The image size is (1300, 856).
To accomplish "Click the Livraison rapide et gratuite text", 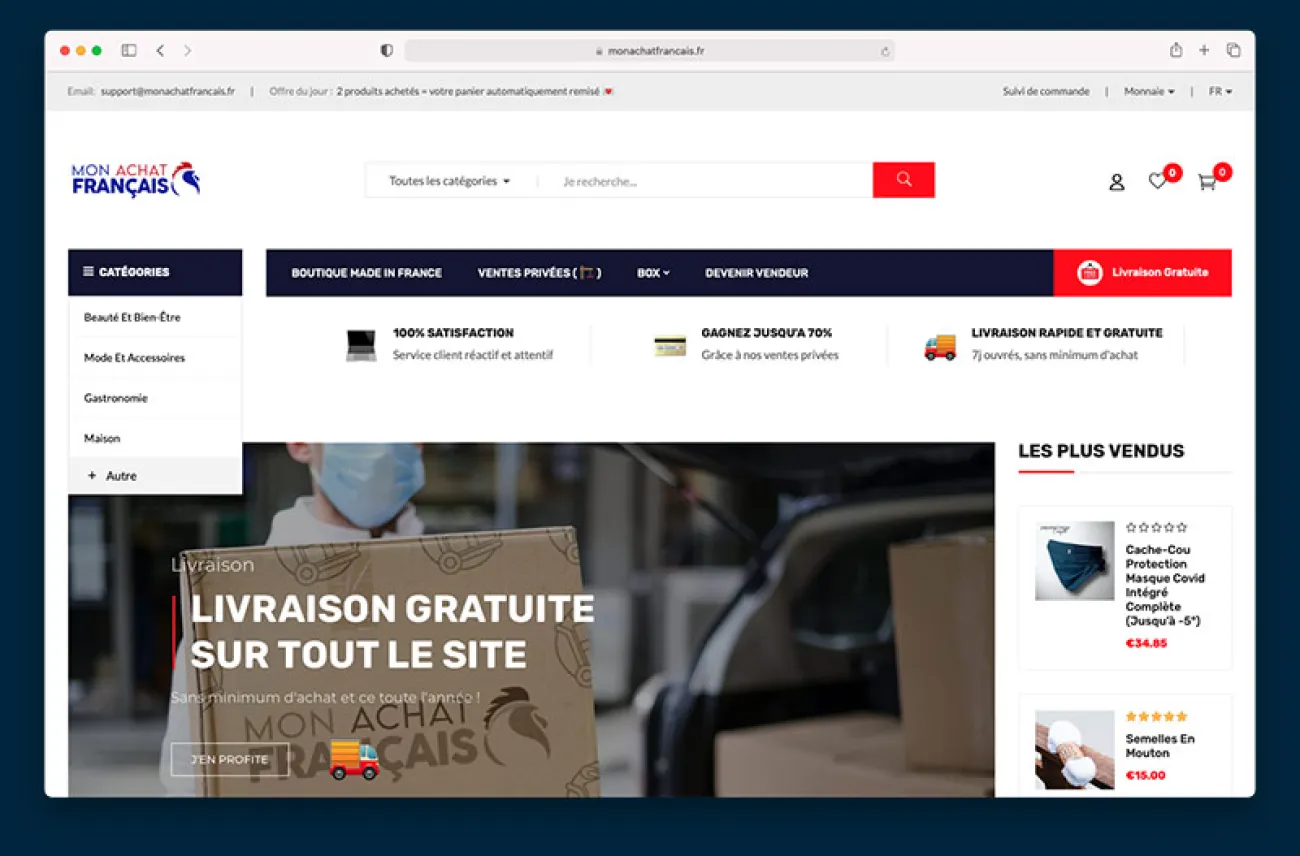I will tap(1067, 333).
